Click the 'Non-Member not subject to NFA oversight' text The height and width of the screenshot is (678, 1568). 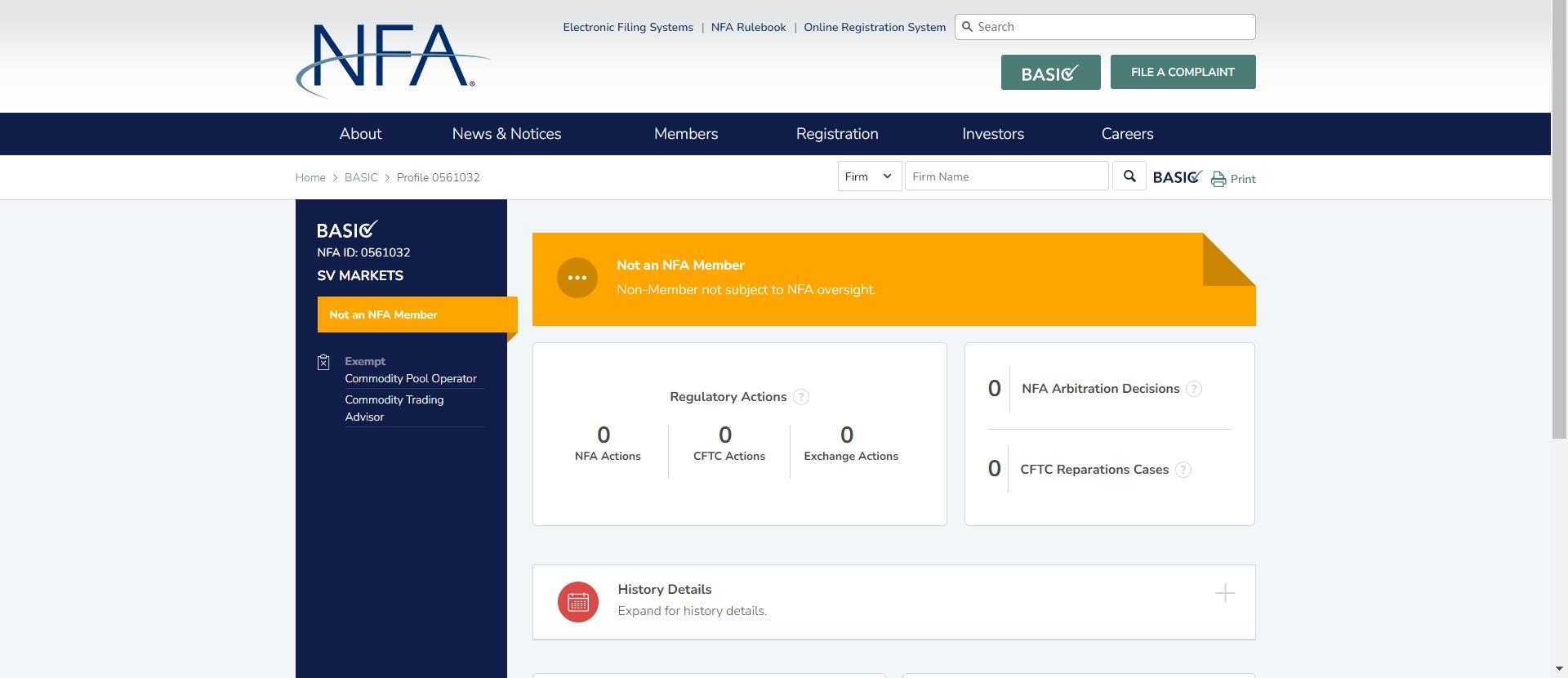click(x=746, y=290)
